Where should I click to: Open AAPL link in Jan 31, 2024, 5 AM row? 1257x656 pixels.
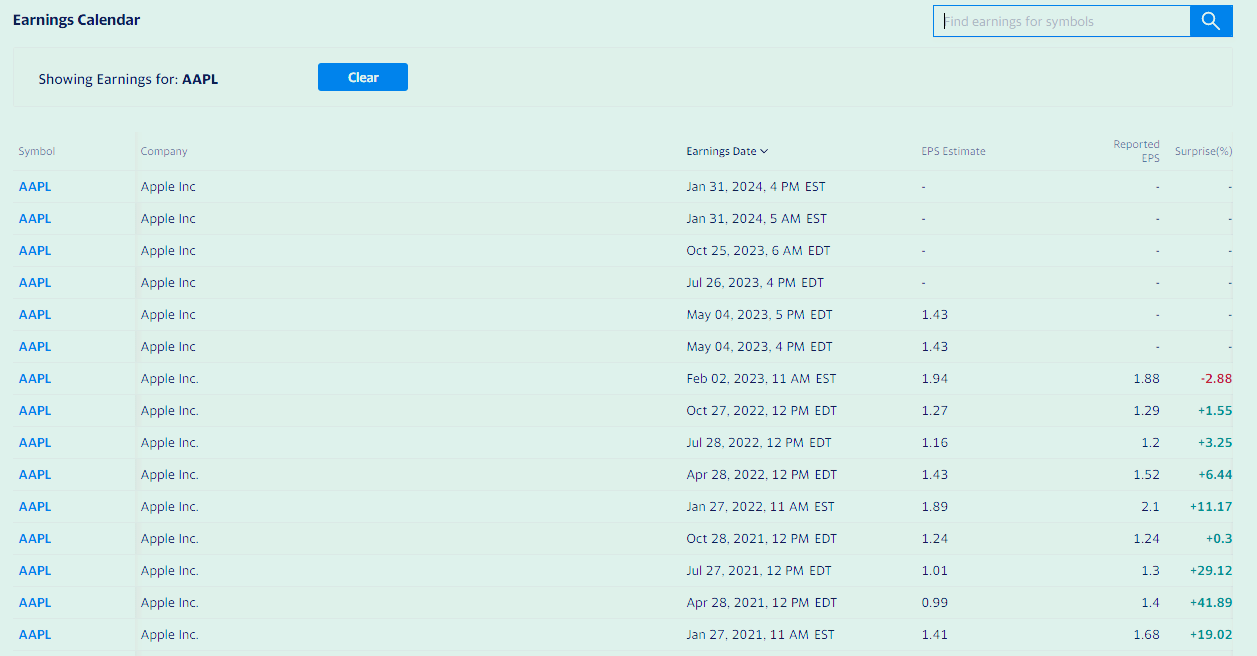tap(35, 219)
